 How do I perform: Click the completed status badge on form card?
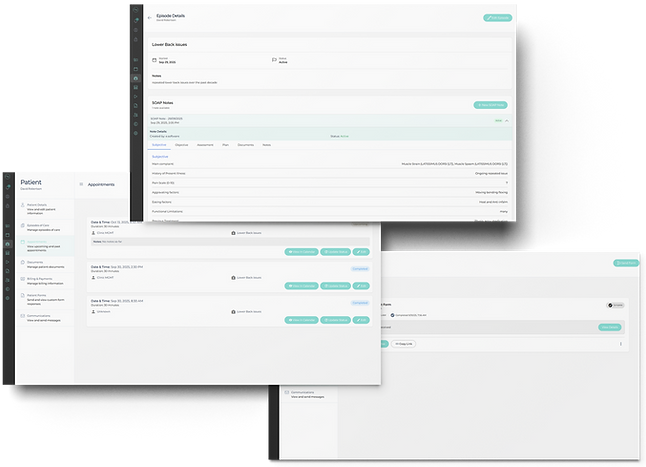tap(615, 306)
